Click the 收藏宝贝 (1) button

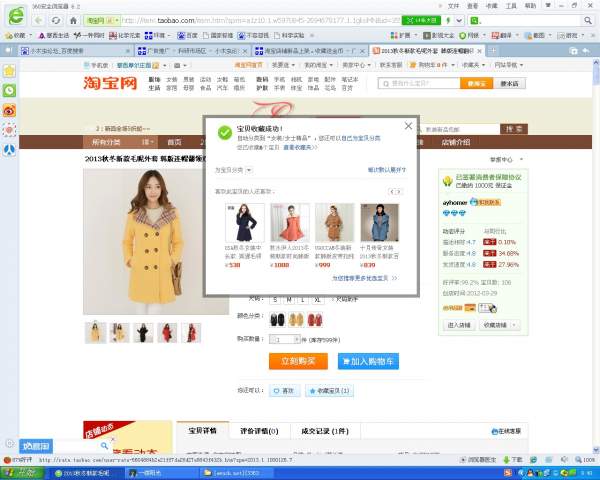click(x=329, y=391)
